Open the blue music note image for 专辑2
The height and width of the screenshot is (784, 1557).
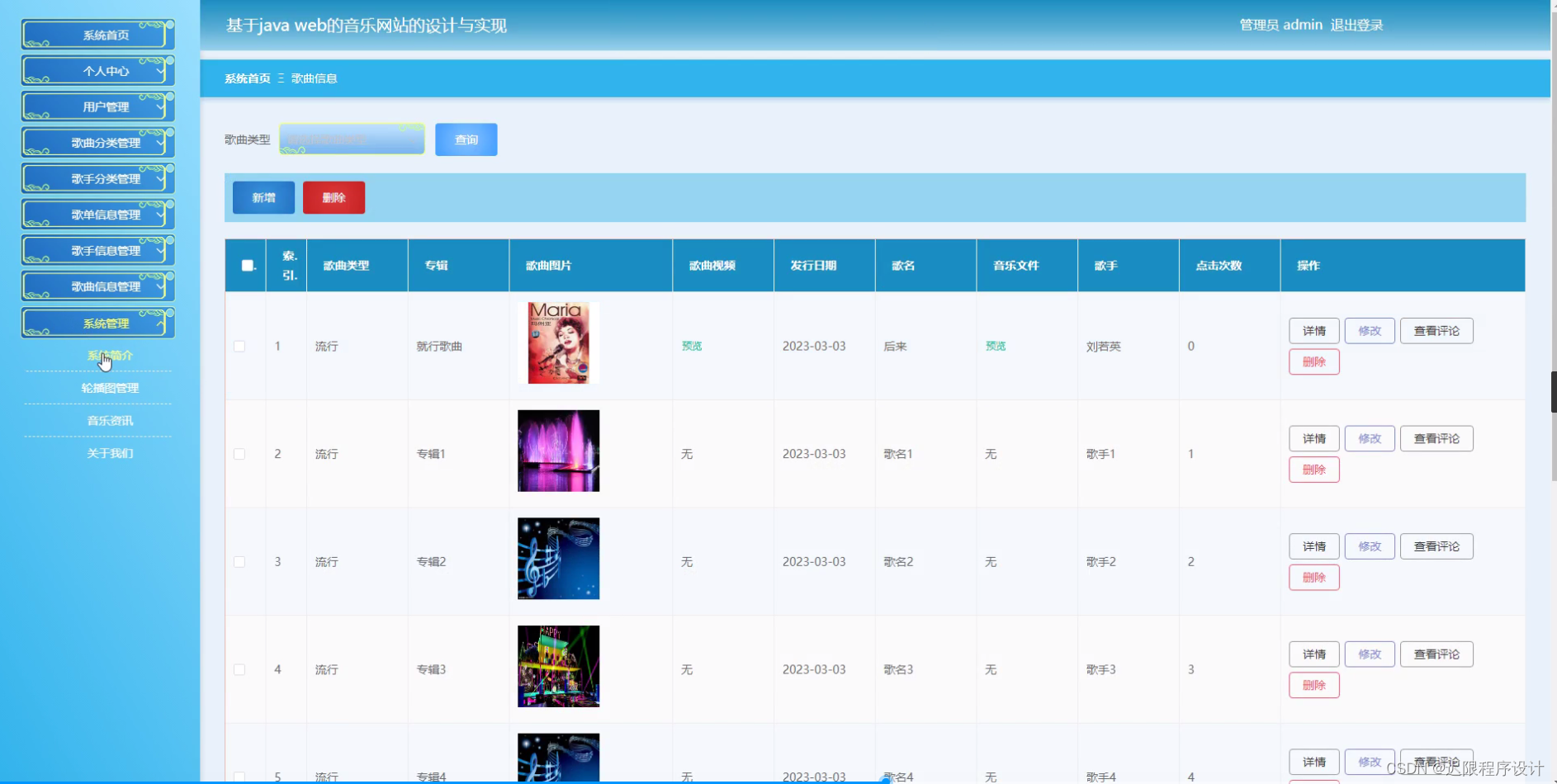click(x=559, y=559)
